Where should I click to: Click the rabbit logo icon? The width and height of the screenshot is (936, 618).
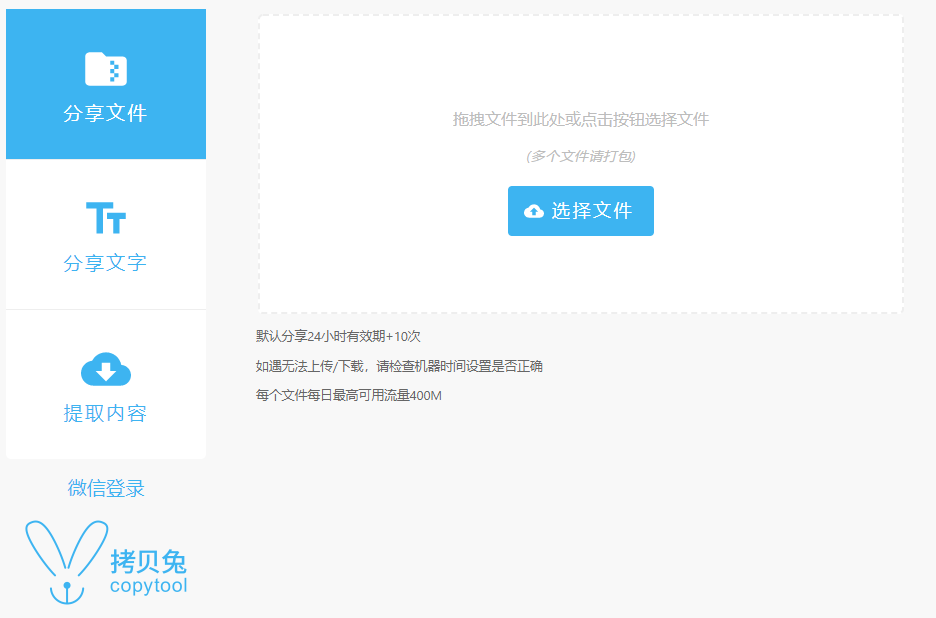tap(67, 562)
